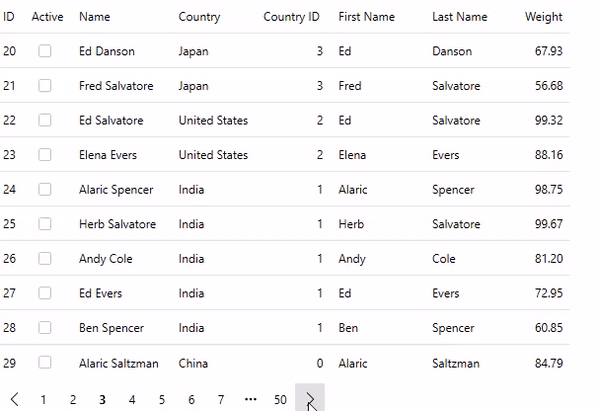Open the more pages ellipsis
This screenshot has height=411, width=600.
point(250,399)
